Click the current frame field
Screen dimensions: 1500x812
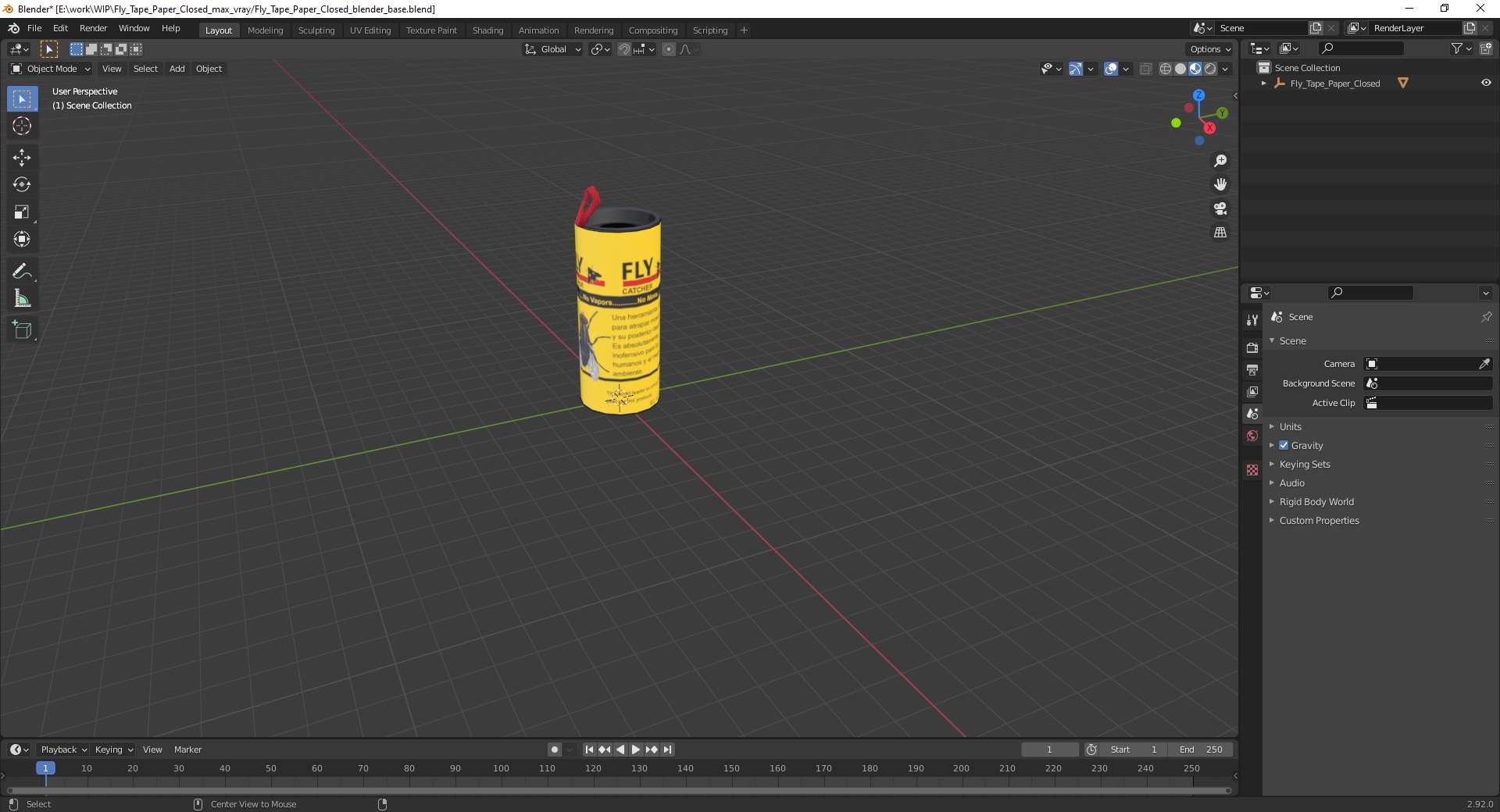[1049, 750]
